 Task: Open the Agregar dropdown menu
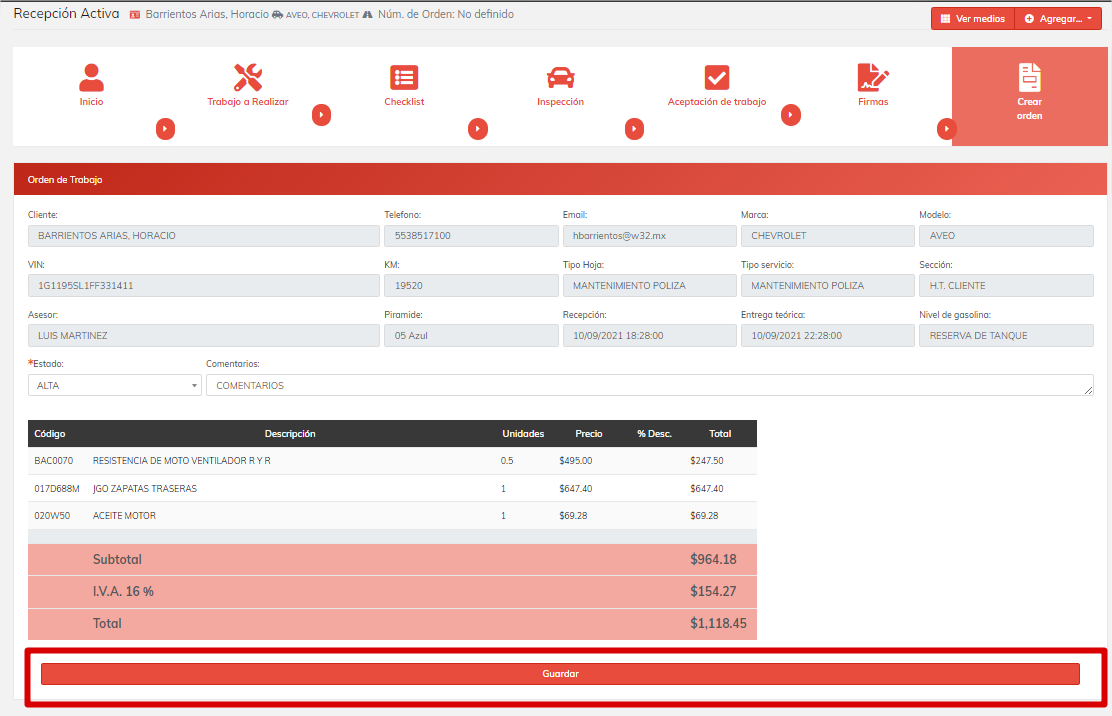pyautogui.click(x=1058, y=19)
